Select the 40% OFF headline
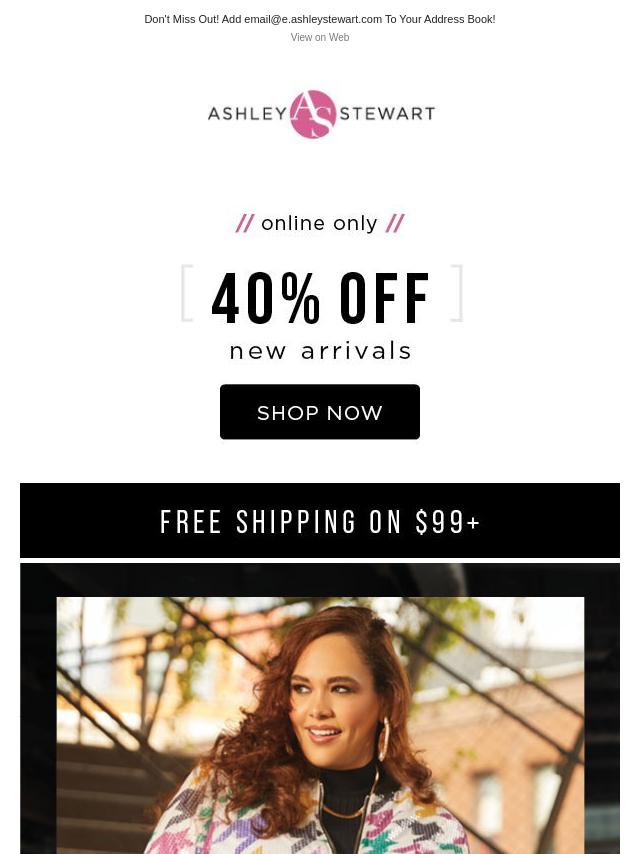The height and width of the screenshot is (854, 640). [x=321, y=298]
